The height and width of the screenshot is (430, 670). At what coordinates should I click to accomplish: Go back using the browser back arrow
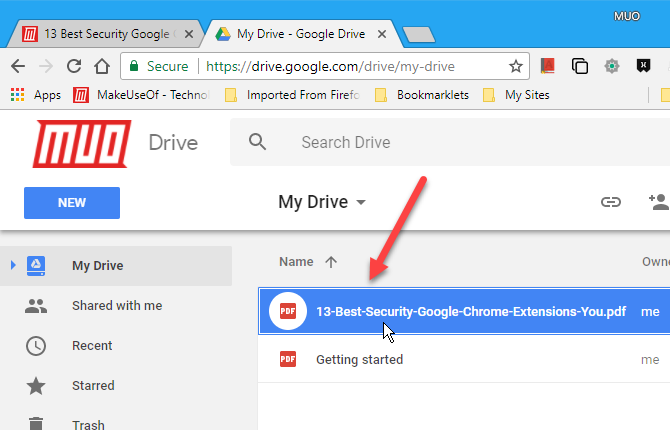pos(18,66)
